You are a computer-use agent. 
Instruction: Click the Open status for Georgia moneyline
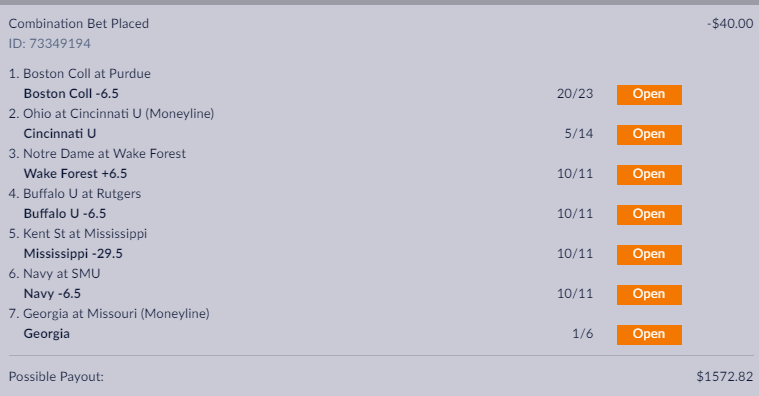[x=649, y=335]
